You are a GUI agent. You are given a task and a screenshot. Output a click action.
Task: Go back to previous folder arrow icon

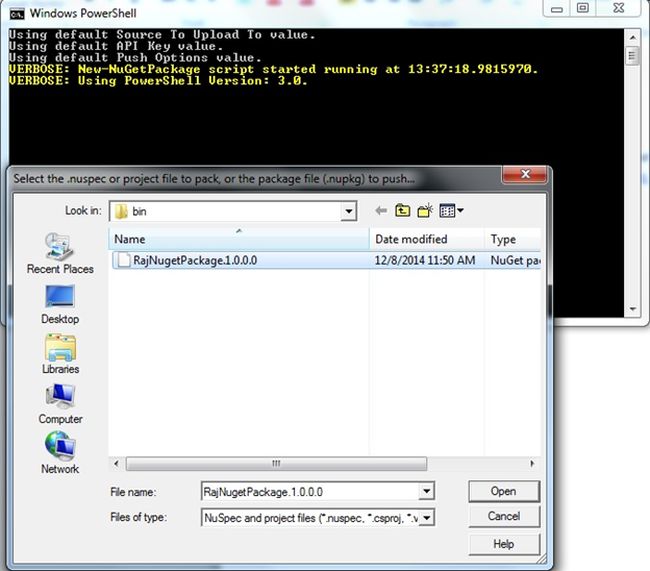click(381, 211)
